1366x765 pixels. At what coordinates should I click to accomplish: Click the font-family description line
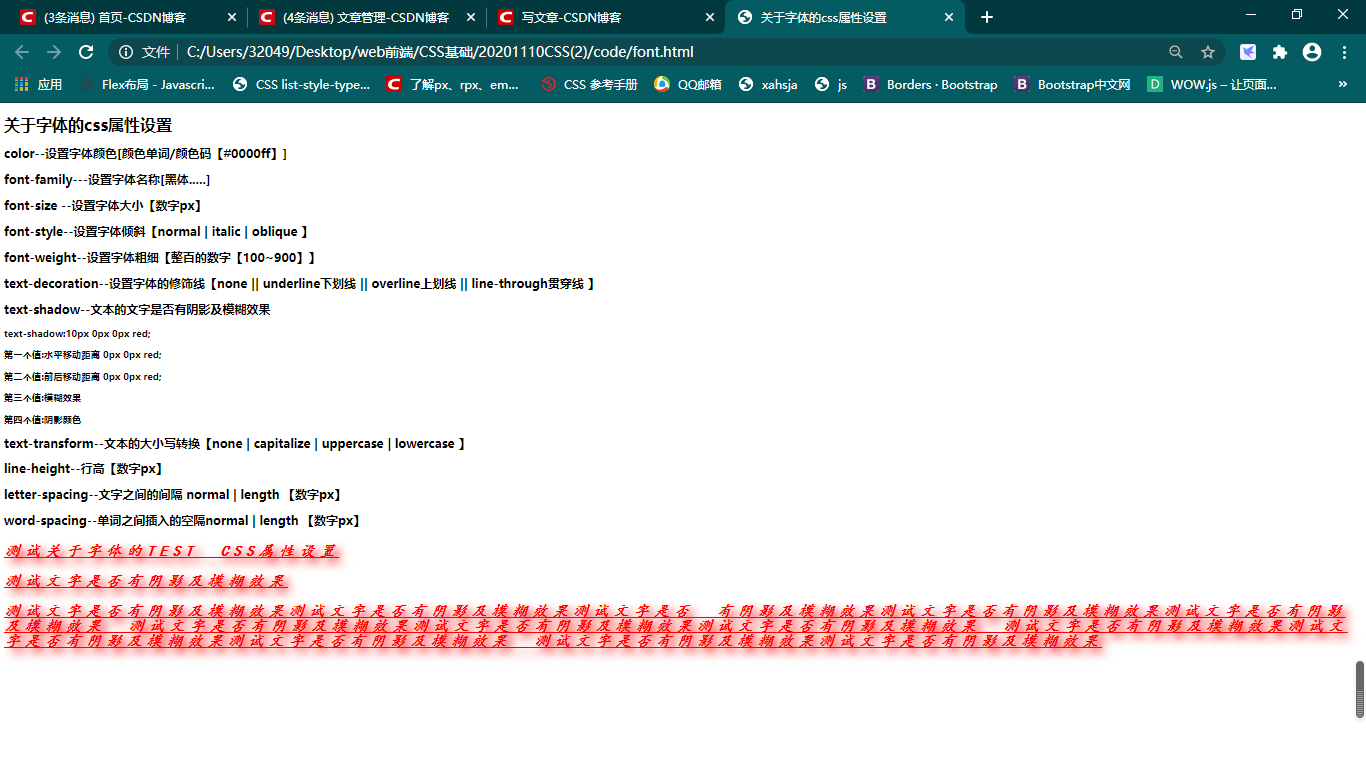[107, 180]
